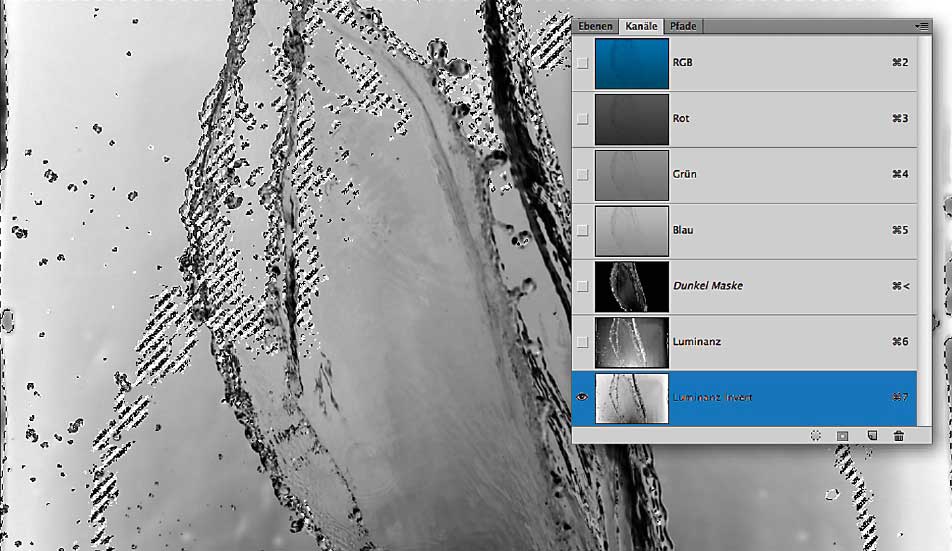Screen dimensions: 952x551
Task: Click the Blau channel thumbnail
Action: (x=631, y=231)
